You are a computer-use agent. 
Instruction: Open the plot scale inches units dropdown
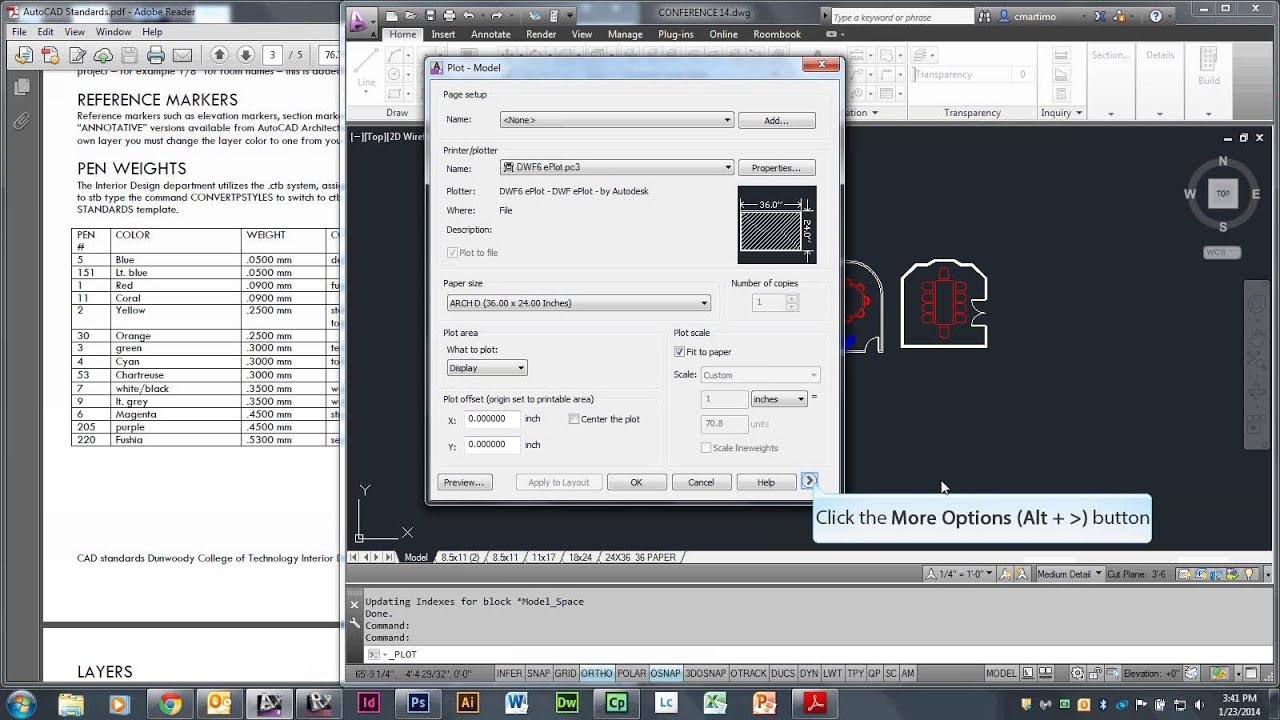779,399
